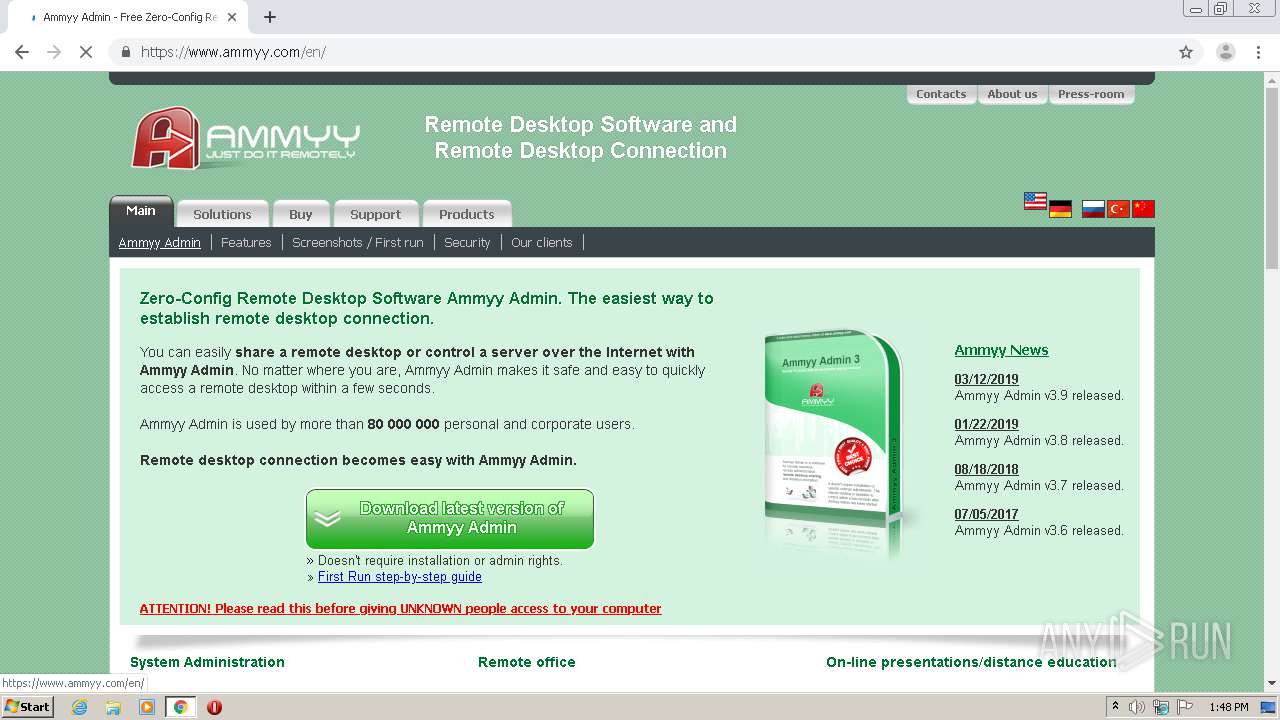Click the Press-room button
Viewport: 1280px width, 720px height.
(1091, 94)
